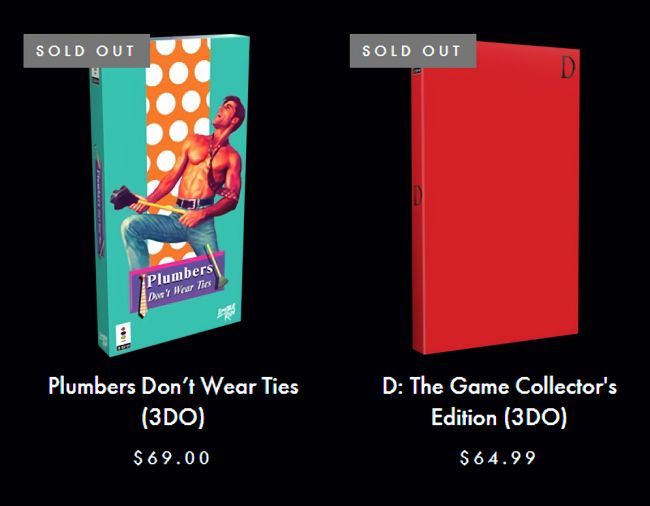Click the Sold Out badge on the Plumbers product

click(86, 51)
